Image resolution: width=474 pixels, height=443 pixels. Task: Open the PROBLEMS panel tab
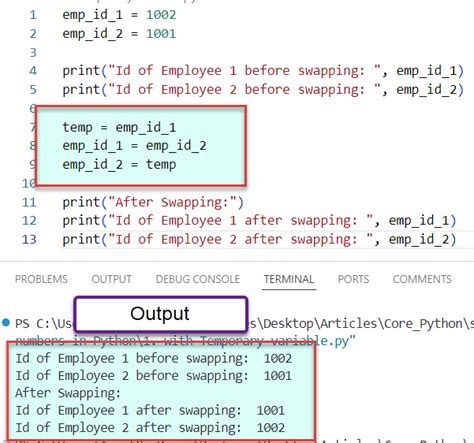click(41, 279)
